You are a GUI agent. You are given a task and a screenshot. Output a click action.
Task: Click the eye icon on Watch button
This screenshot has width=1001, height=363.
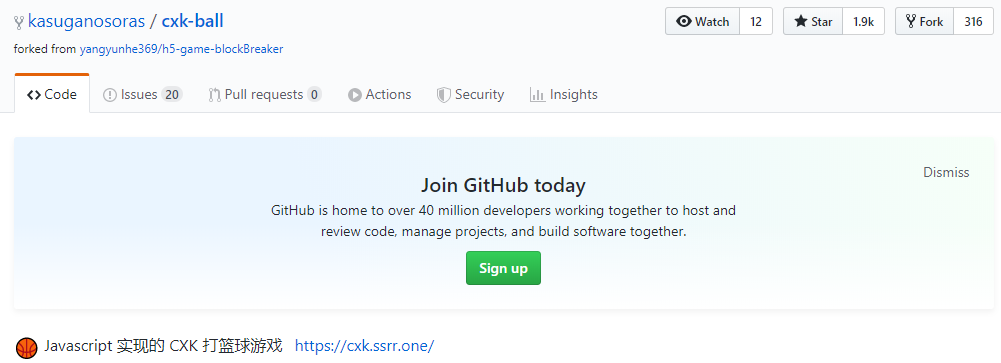tap(684, 22)
